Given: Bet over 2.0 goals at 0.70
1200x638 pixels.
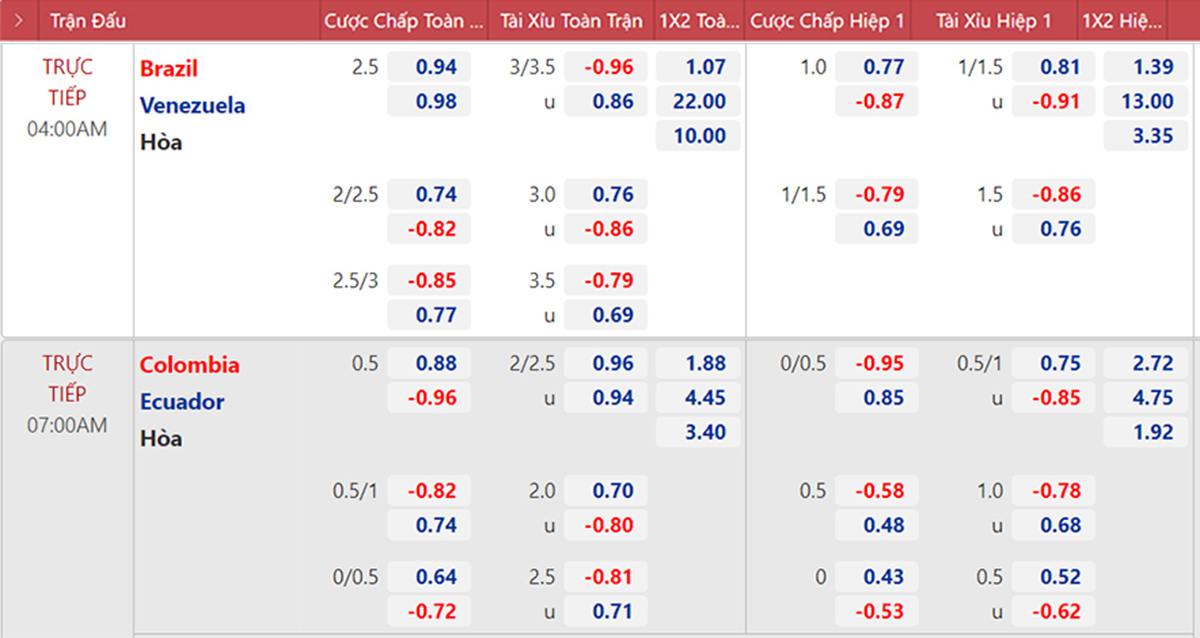Looking at the screenshot, I should (606, 490).
